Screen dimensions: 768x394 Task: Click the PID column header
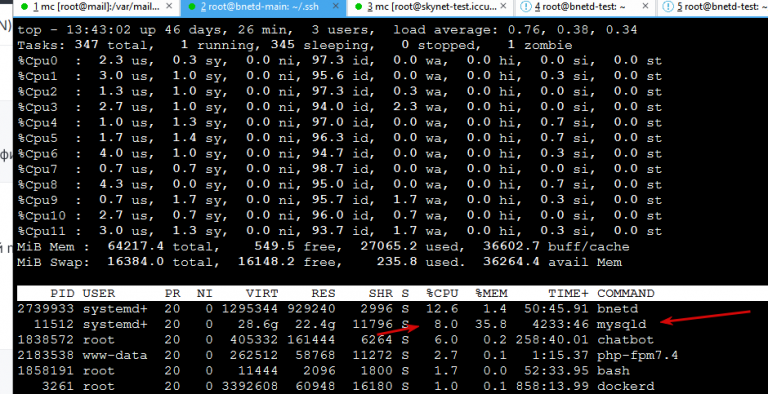tap(62, 294)
